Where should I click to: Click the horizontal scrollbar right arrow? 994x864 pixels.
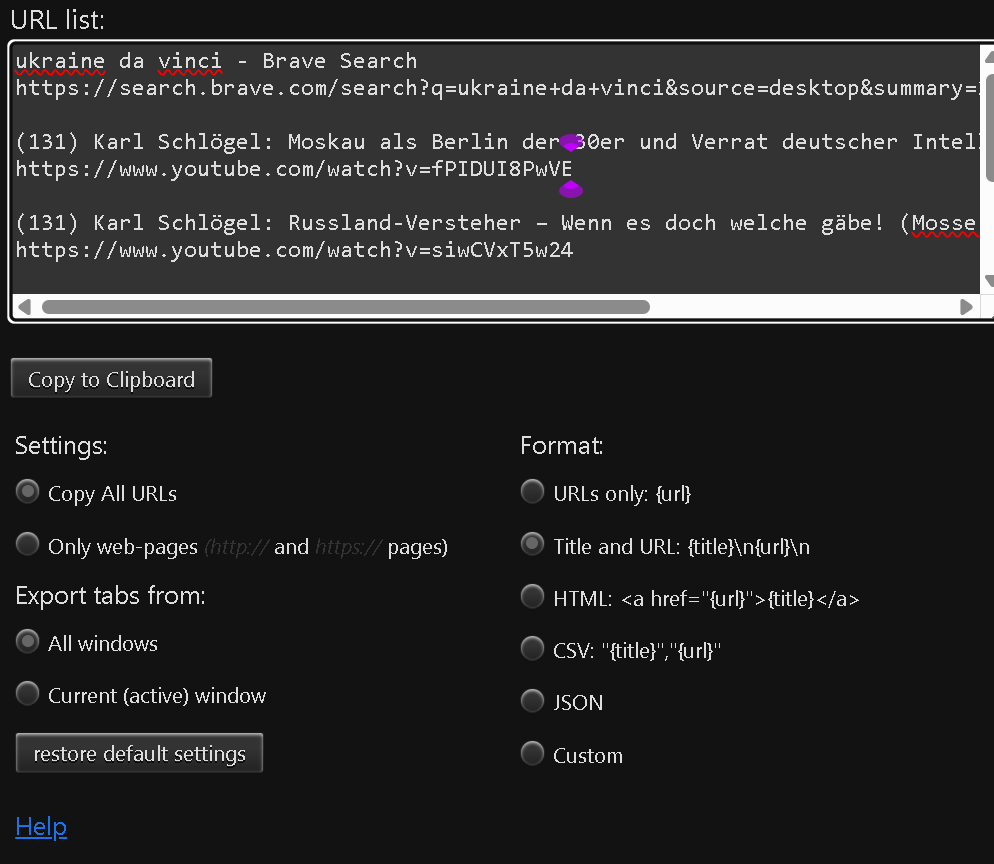click(x=966, y=307)
